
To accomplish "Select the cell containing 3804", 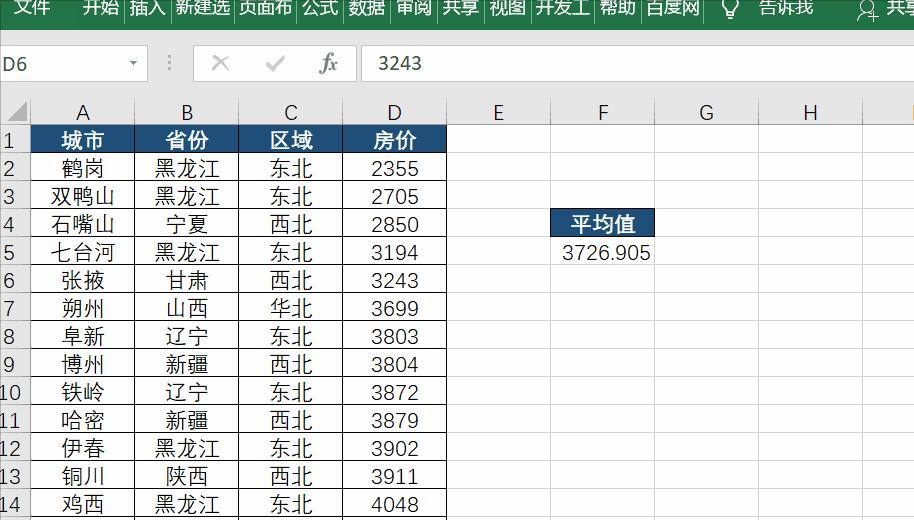I will click(x=395, y=364).
